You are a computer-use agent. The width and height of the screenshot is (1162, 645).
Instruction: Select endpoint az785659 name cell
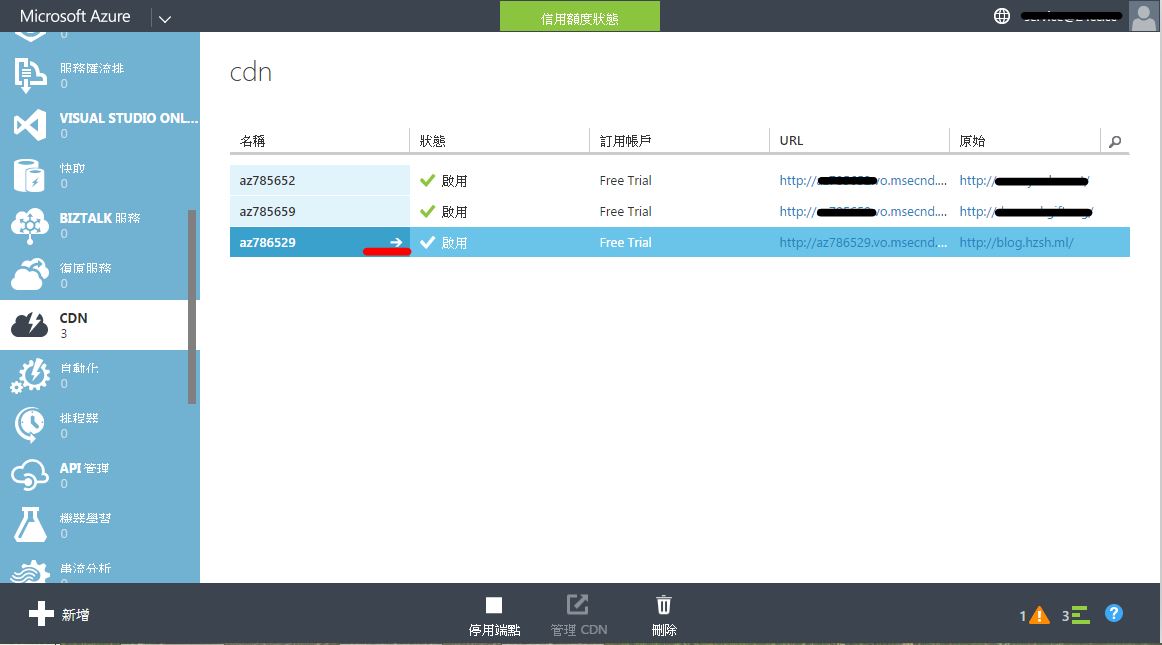(x=319, y=211)
